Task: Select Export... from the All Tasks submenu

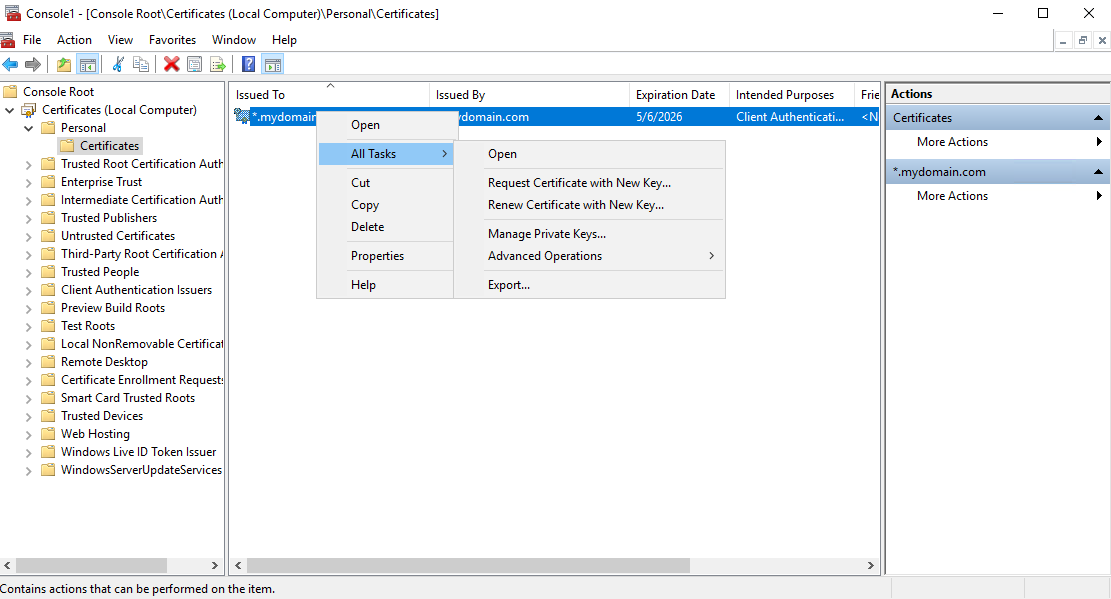Action: (x=508, y=285)
